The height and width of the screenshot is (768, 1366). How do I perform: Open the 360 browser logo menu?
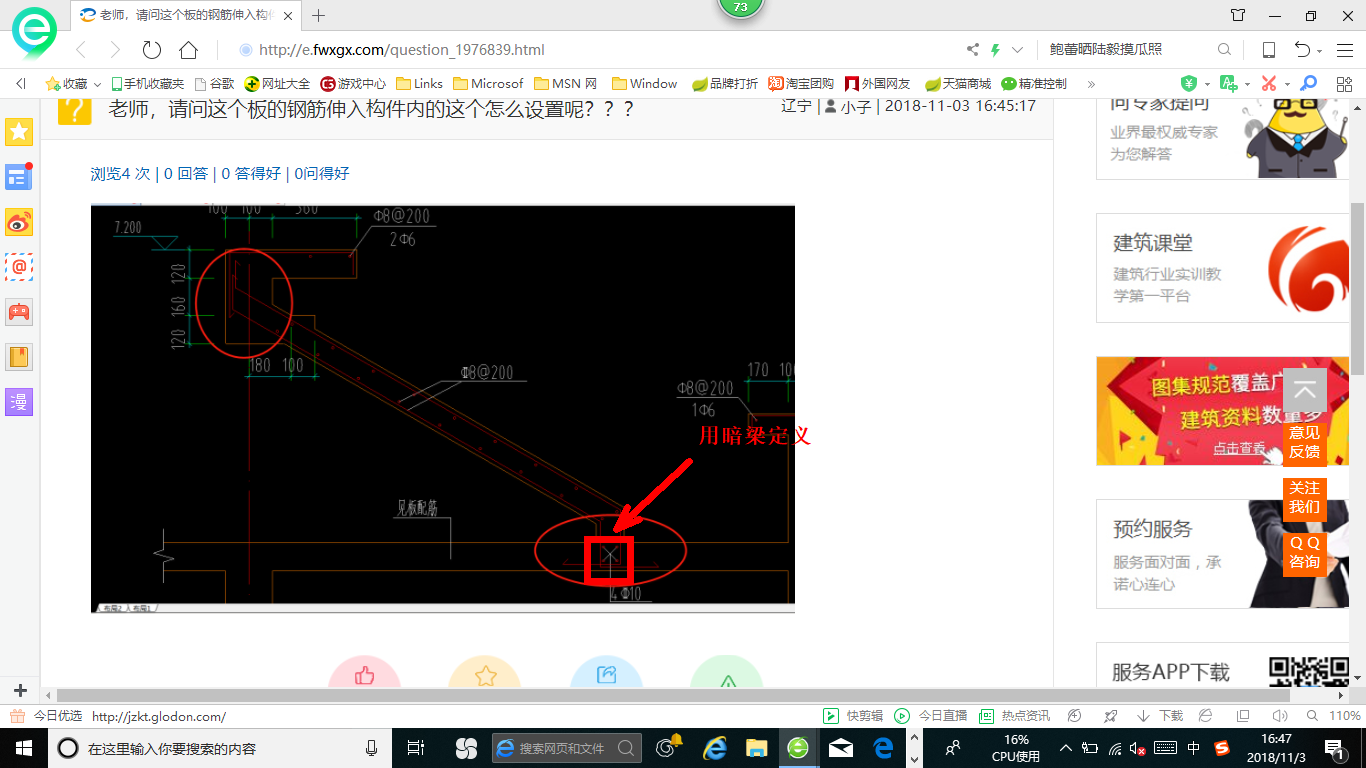click(34, 34)
